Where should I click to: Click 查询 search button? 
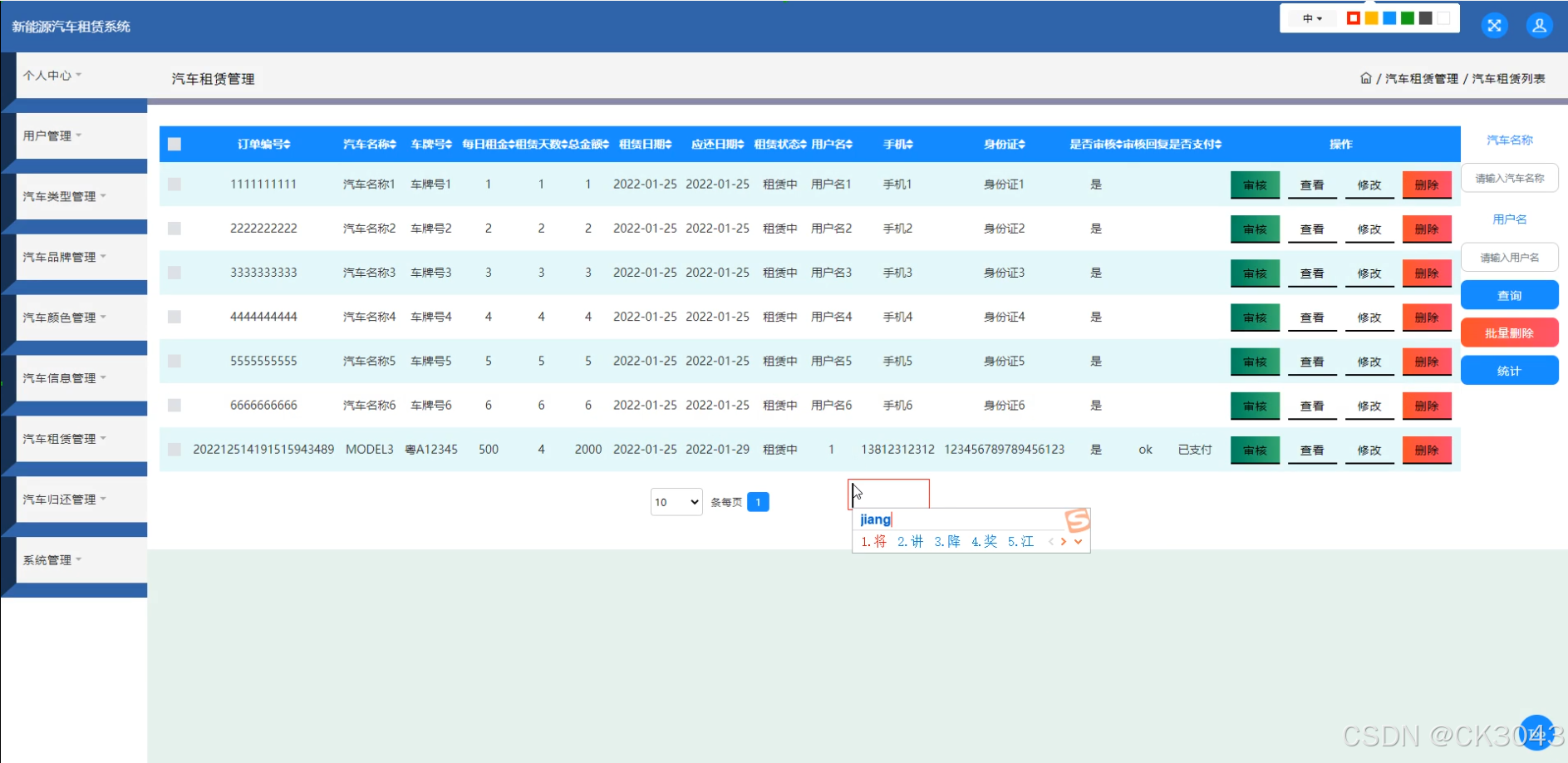click(x=1510, y=295)
